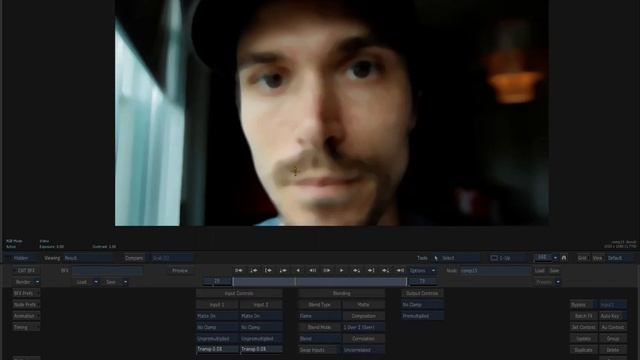640x360 pixels.
Task: Open the Tools Select dropdown
Action: pos(456,258)
